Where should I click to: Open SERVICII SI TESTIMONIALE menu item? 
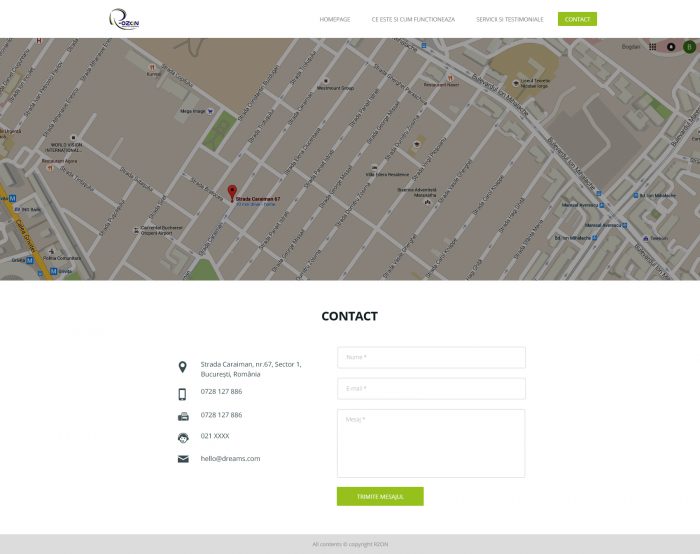point(510,20)
